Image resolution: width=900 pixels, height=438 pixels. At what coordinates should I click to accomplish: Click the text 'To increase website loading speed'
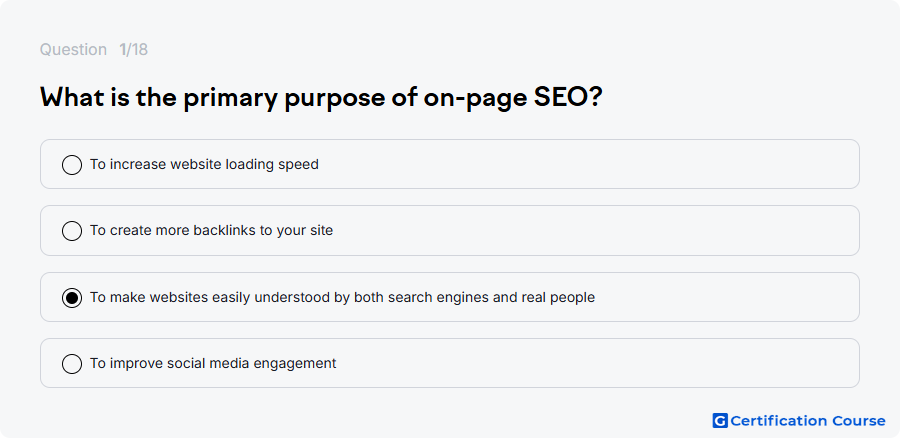click(204, 164)
